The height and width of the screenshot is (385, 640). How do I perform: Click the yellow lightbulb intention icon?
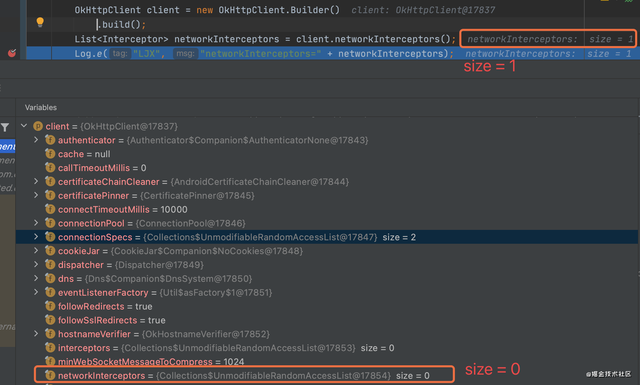click(40, 22)
